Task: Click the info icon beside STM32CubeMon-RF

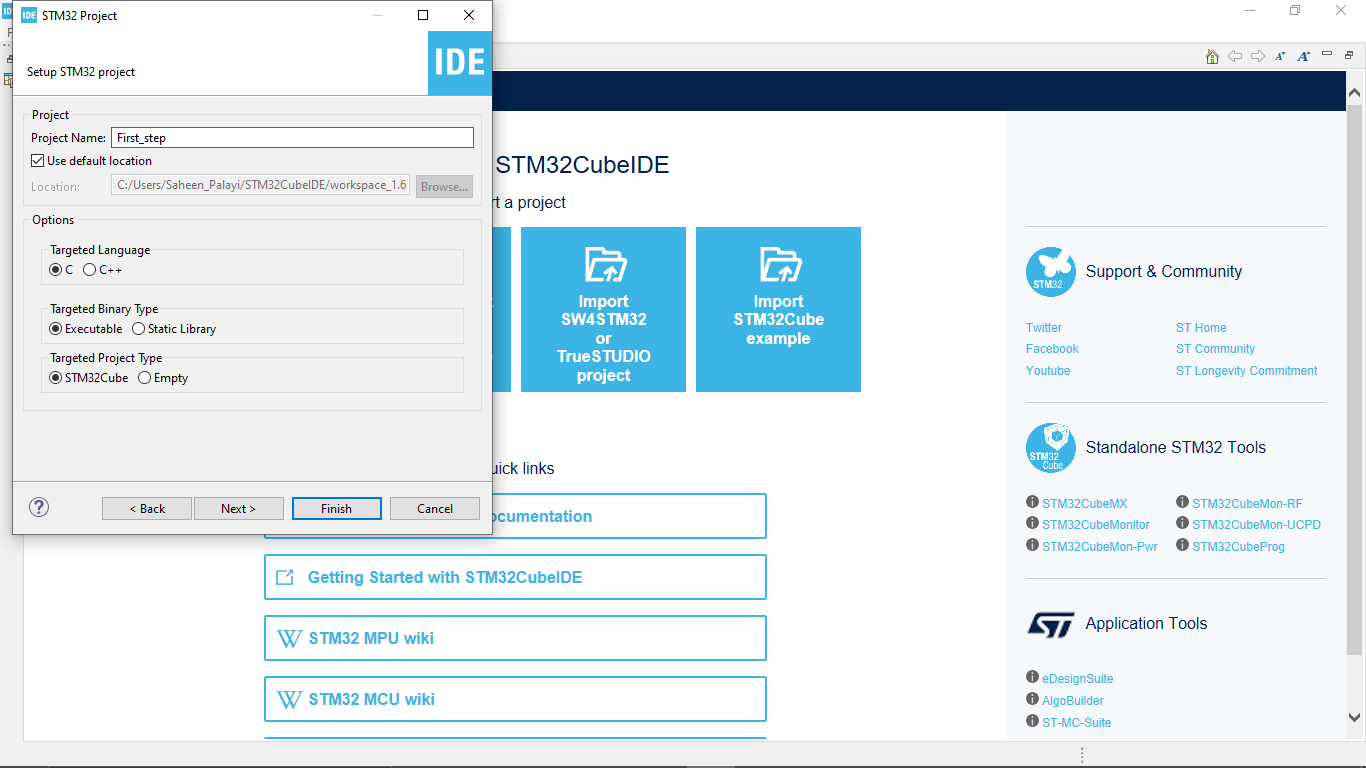Action: (1182, 502)
